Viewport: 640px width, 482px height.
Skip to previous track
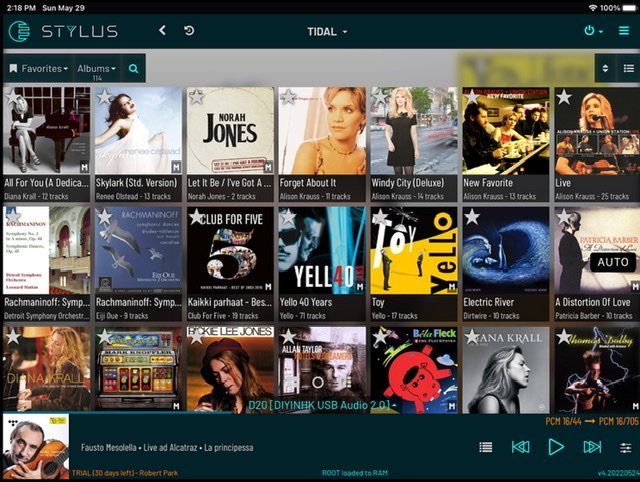[520, 447]
